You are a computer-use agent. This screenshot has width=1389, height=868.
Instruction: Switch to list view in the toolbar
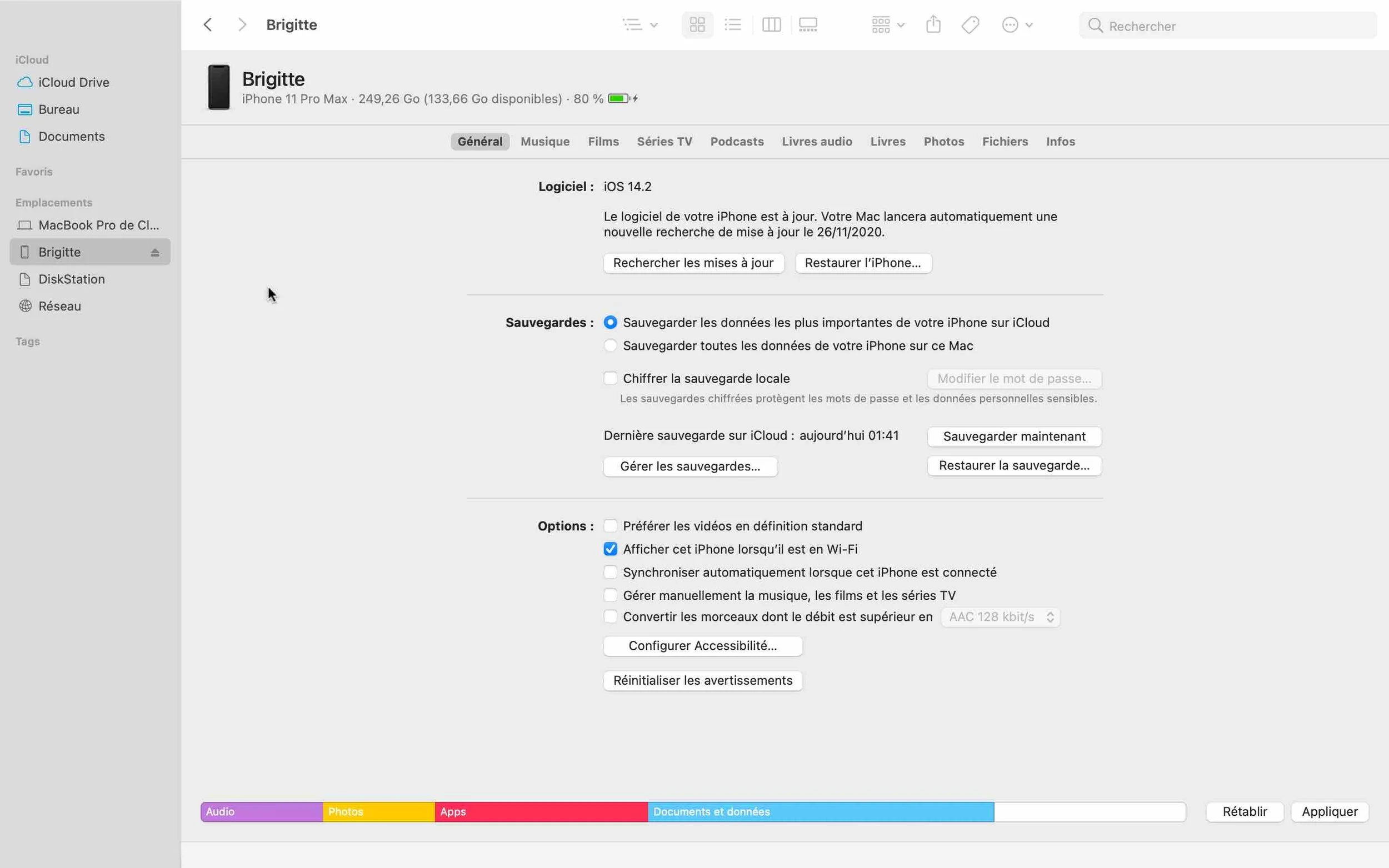(733, 24)
